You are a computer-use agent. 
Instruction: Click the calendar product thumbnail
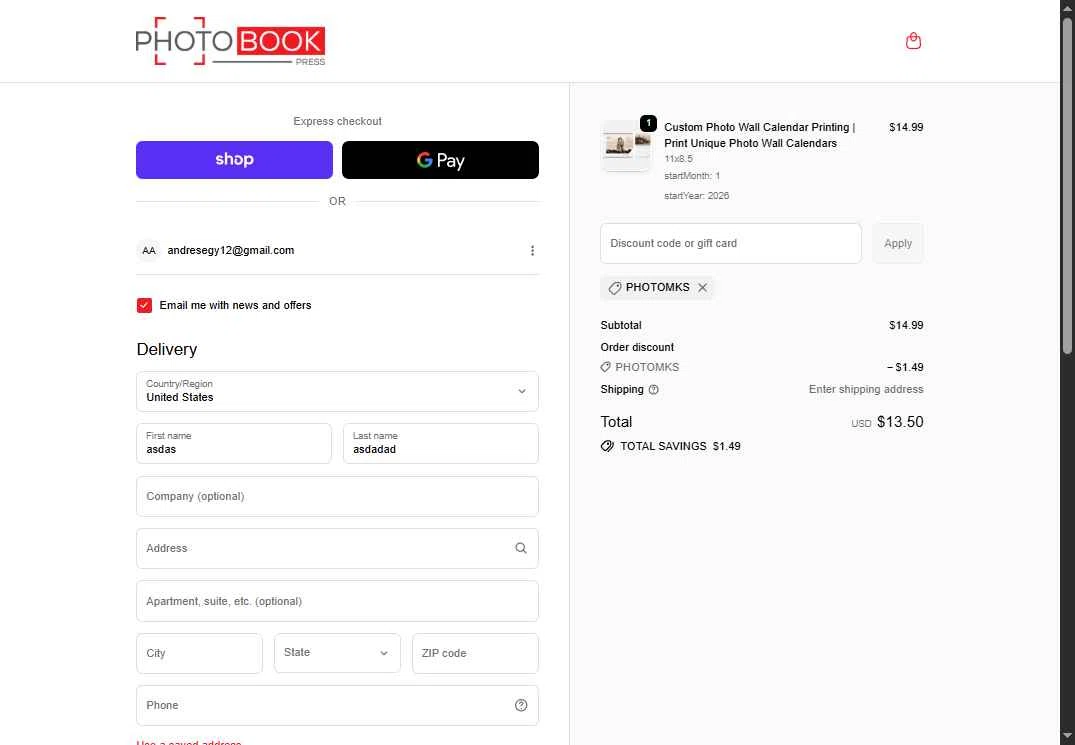point(625,146)
